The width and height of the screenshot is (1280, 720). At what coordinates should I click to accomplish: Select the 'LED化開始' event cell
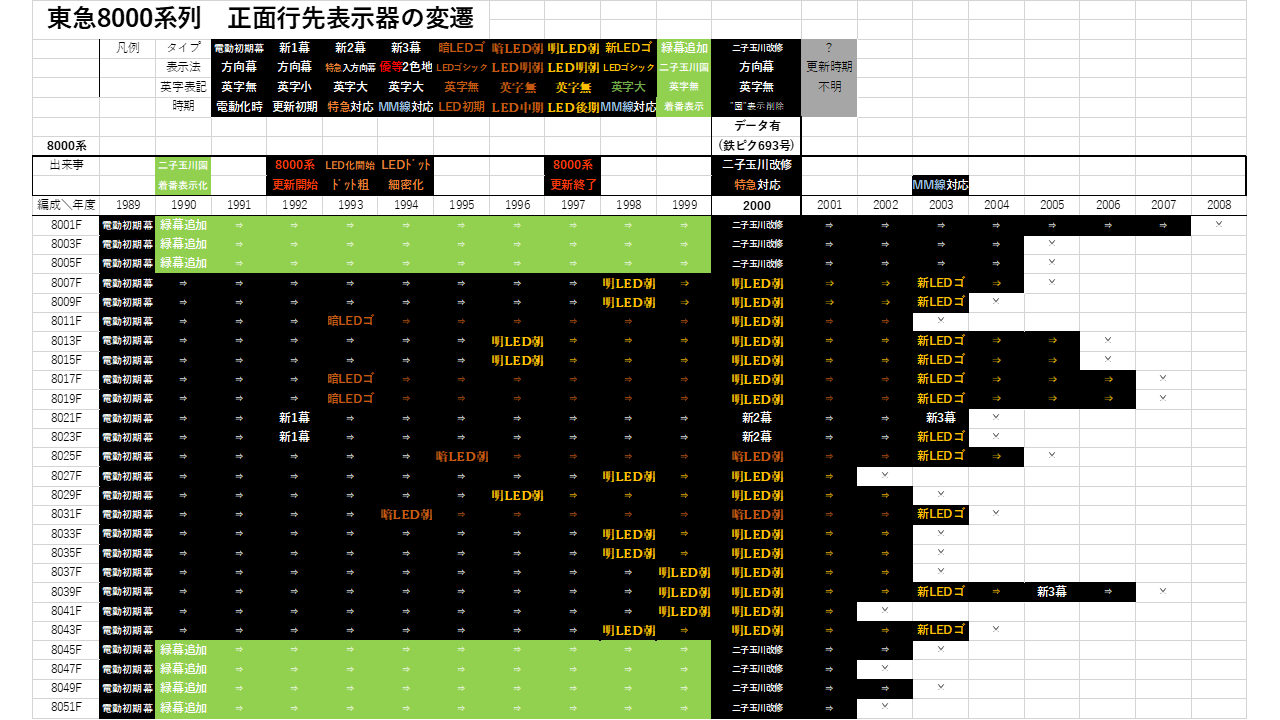point(350,165)
